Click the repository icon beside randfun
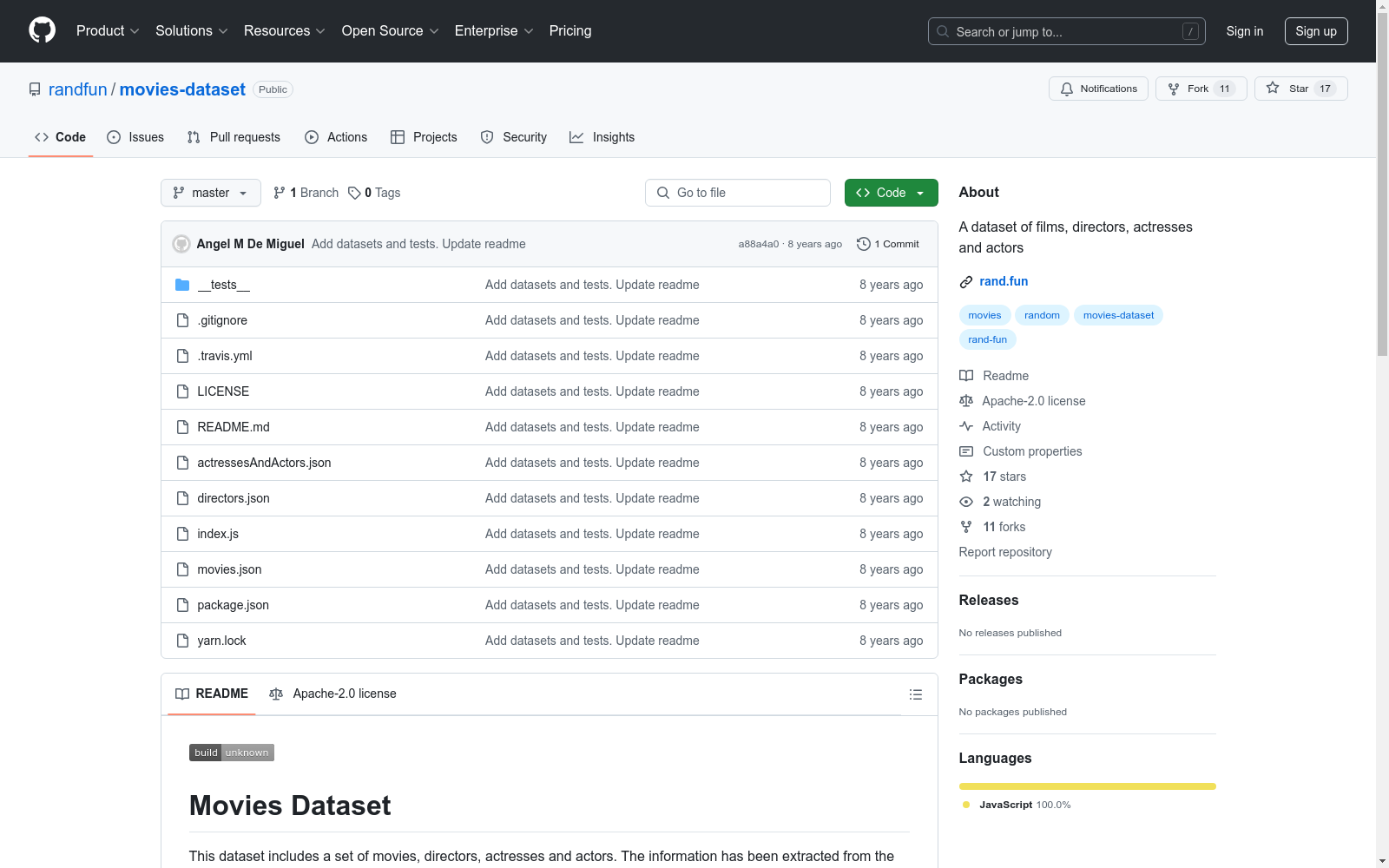 coord(35,89)
